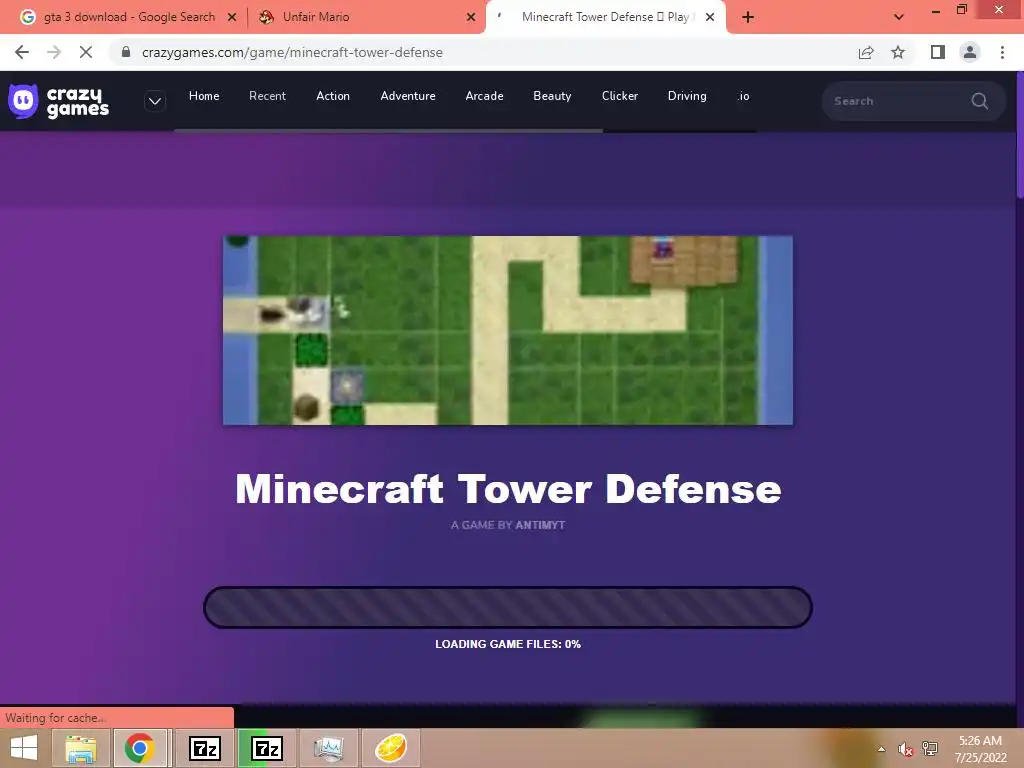The image size is (1024, 768).
Task: Click the Minecraft Tower Defense preview image
Action: pos(508,330)
